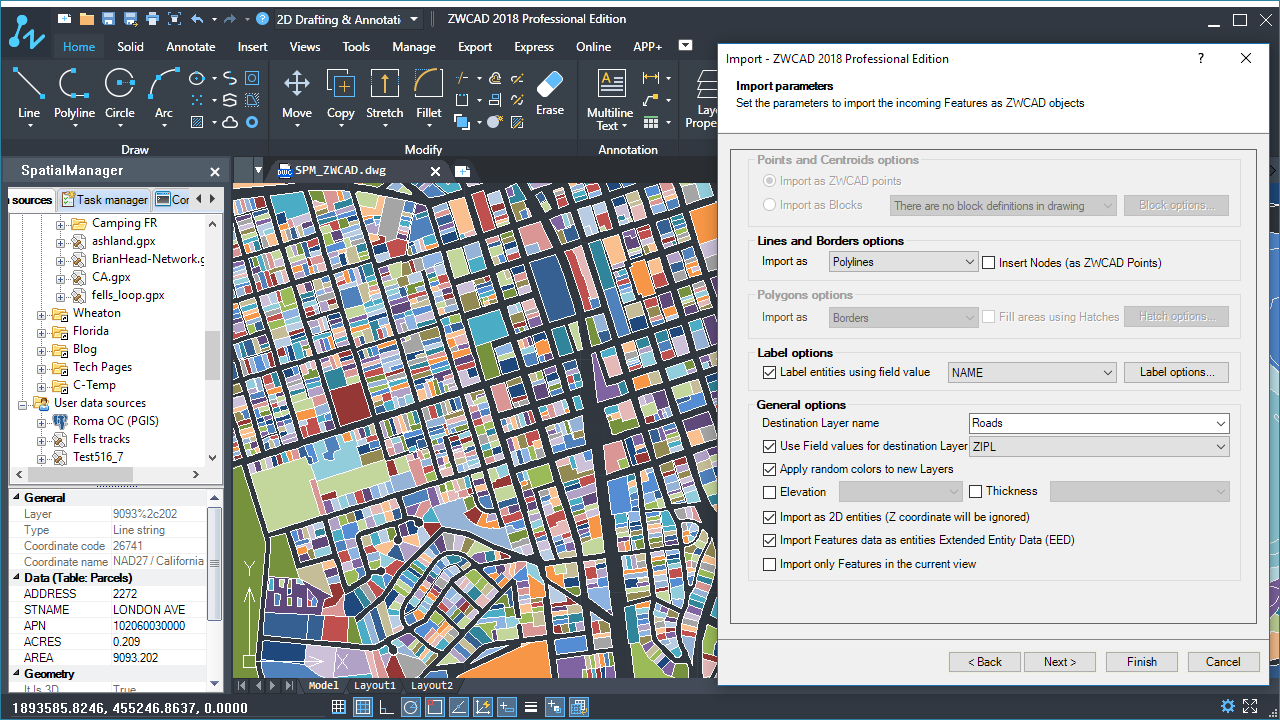Click the Cancel button

(x=1223, y=662)
